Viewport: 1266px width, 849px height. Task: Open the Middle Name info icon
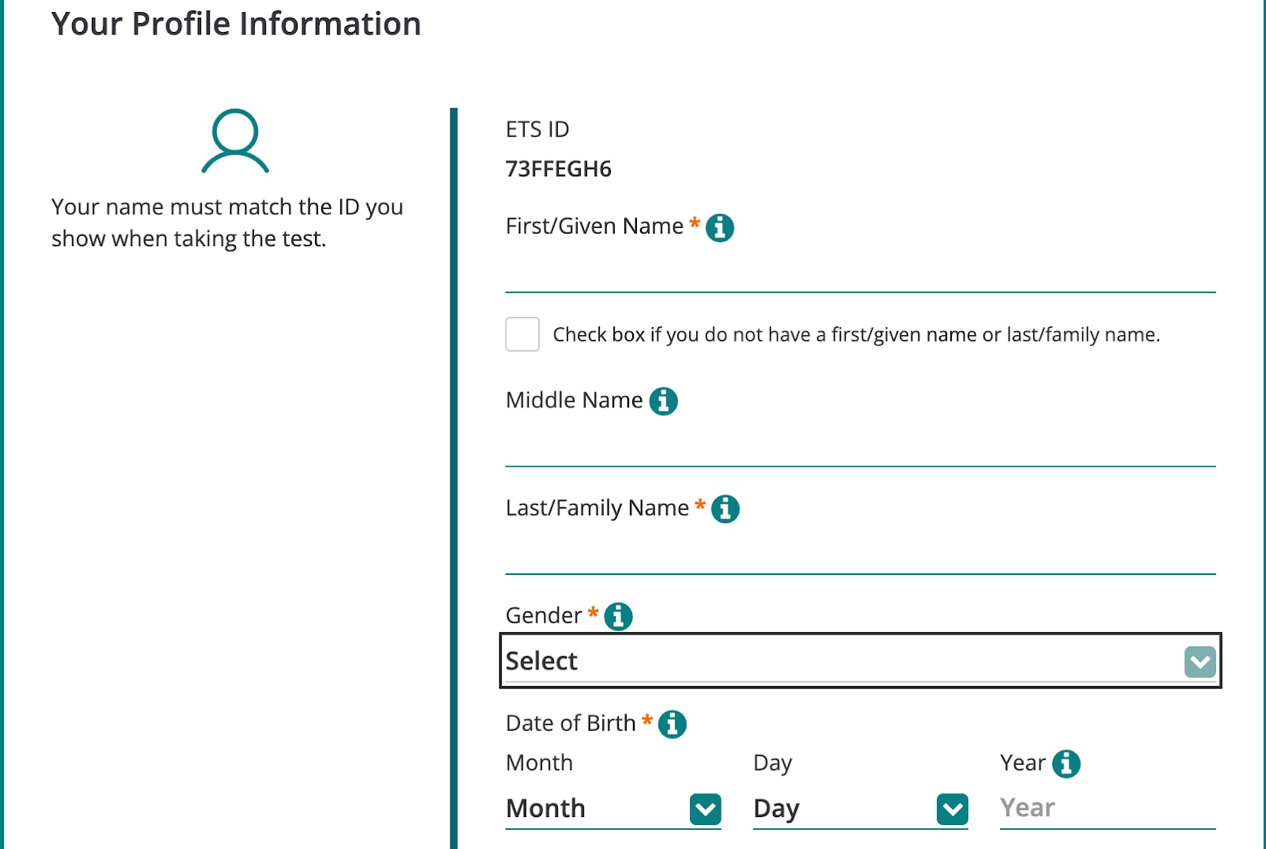[x=663, y=402]
